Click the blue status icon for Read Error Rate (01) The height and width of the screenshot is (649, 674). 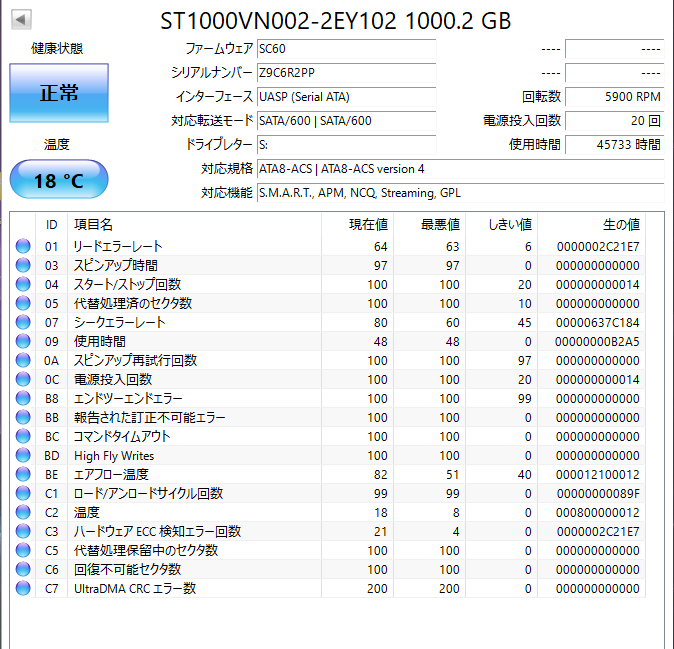coord(23,246)
